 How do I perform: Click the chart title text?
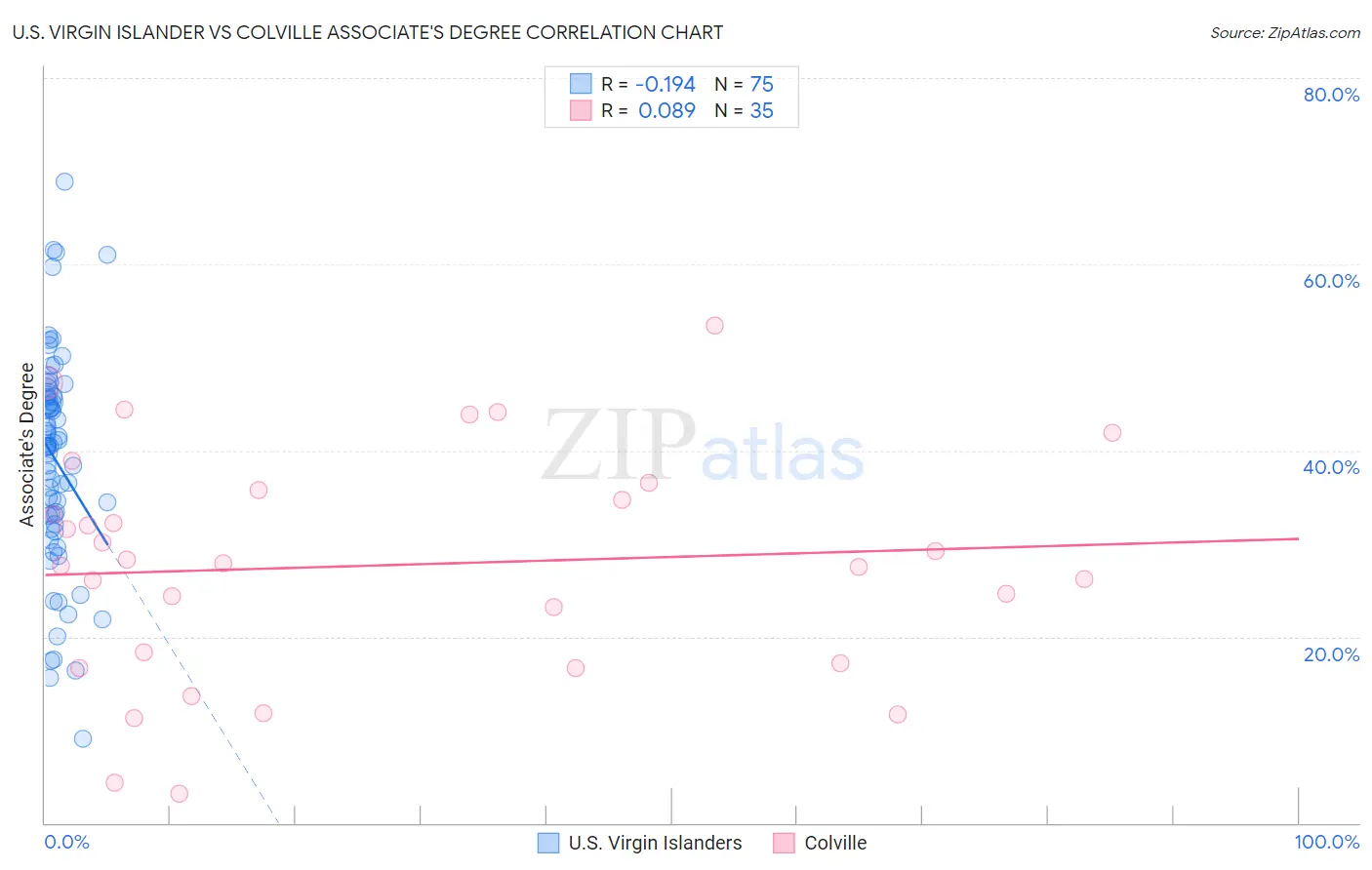[368, 32]
